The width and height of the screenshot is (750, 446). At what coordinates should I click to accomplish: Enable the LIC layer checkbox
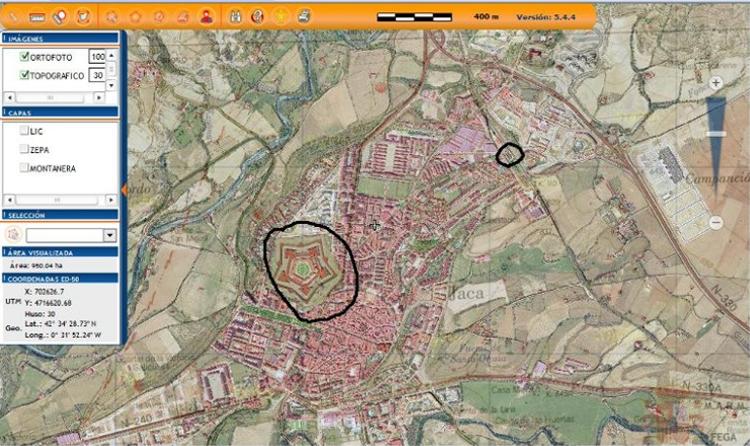(25, 131)
